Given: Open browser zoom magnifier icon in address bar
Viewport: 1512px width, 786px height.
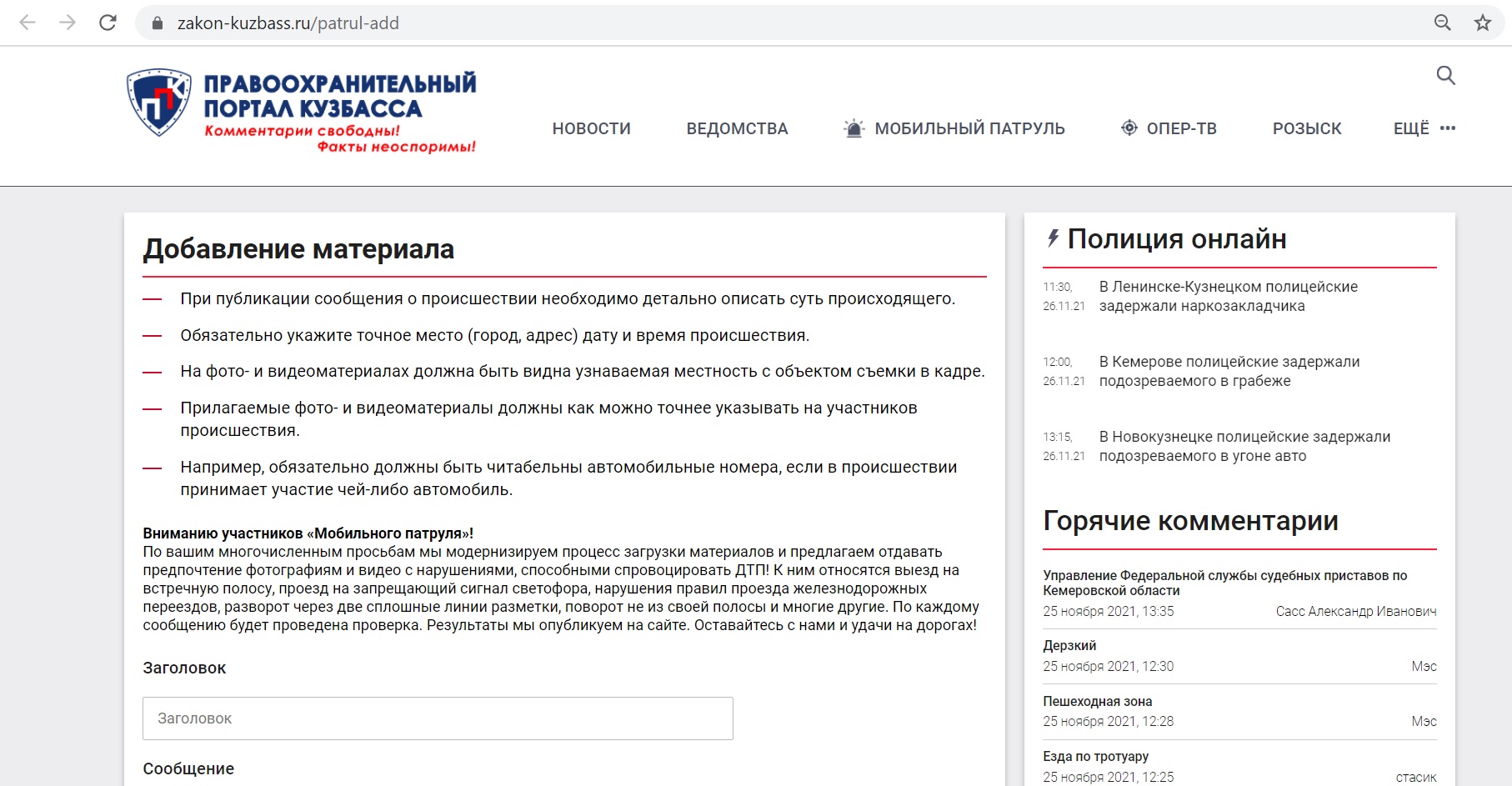Looking at the screenshot, I should [1442, 23].
